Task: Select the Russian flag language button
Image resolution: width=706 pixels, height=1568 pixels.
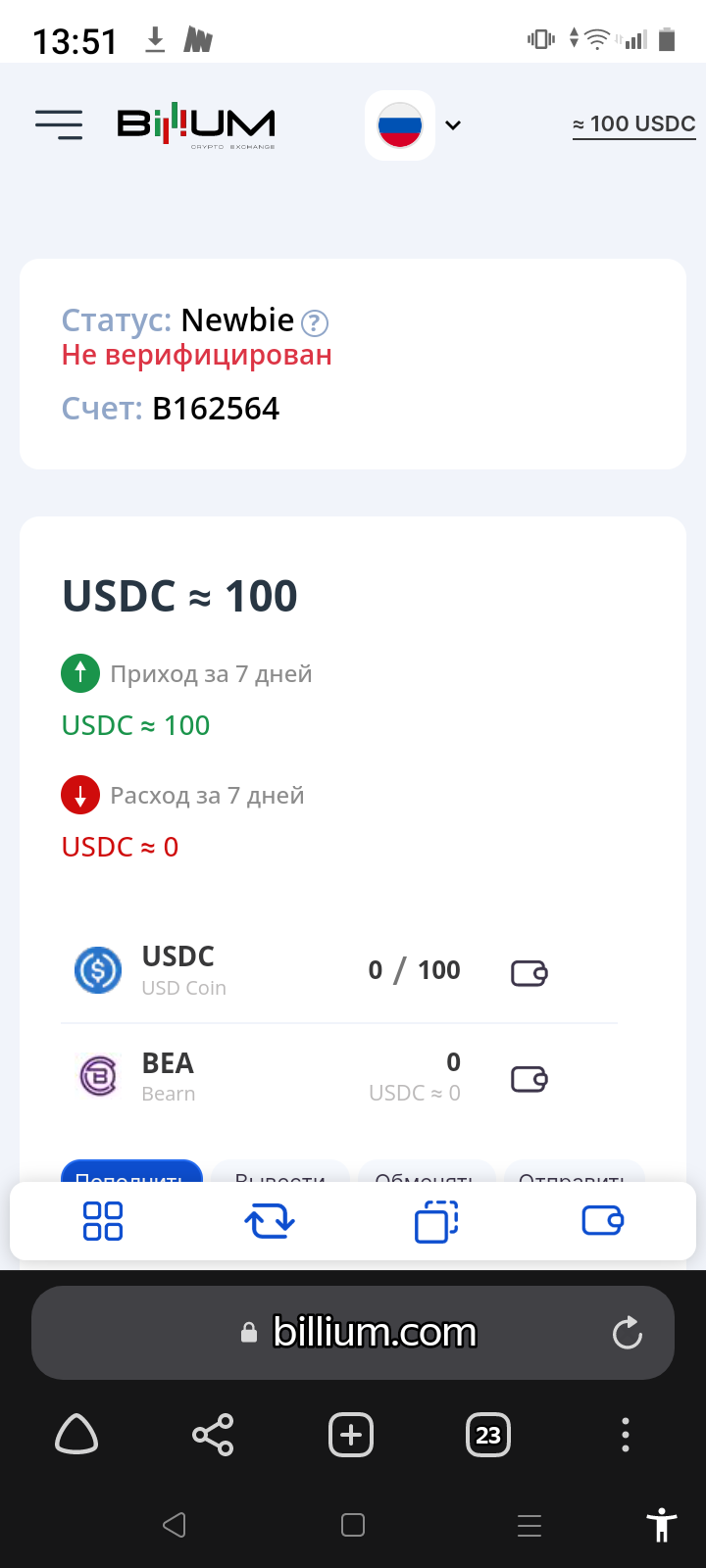Action: tap(400, 125)
